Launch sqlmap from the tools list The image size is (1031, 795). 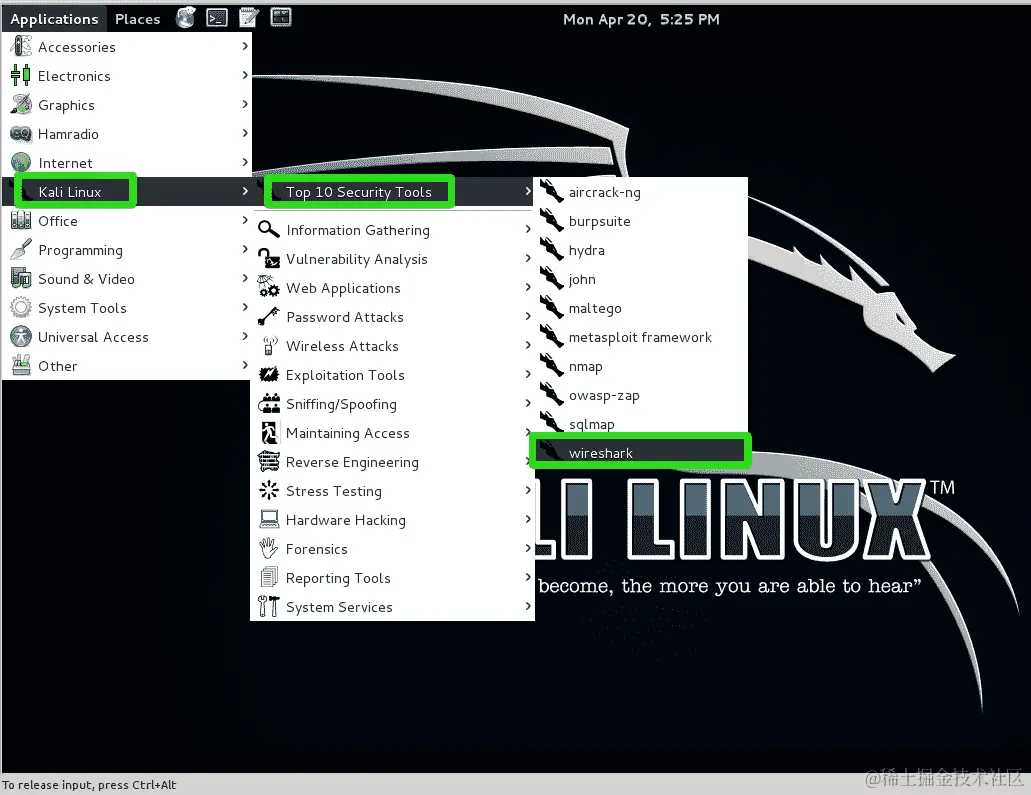(x=640, y=423)
